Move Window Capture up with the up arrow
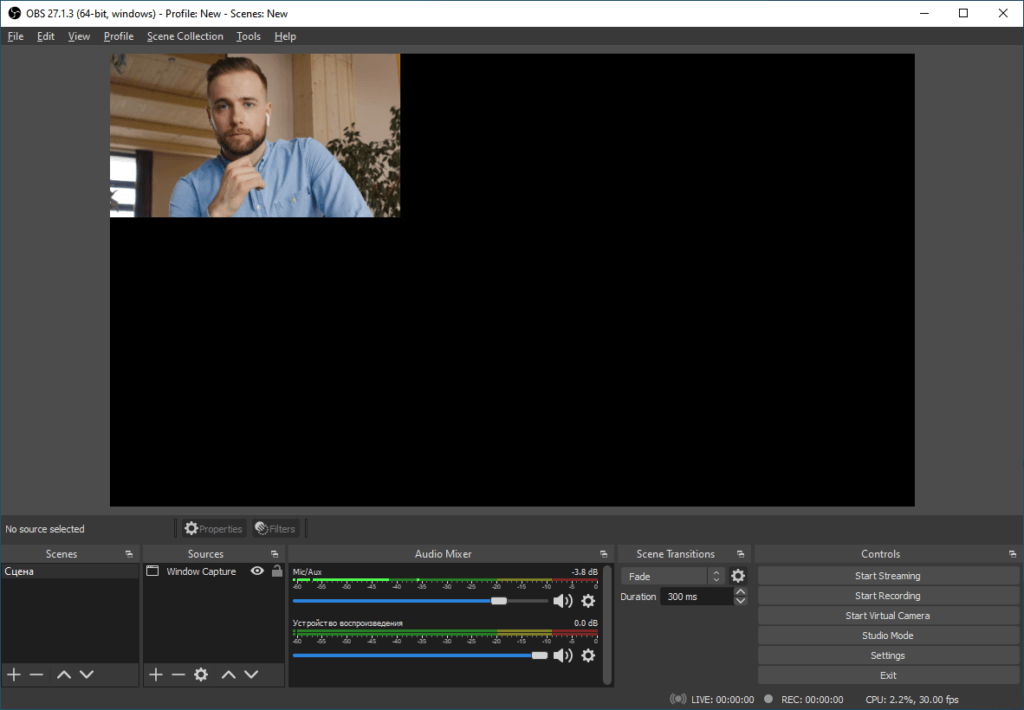The width and height of the screenshot is (1024, 710). pyautogui.click(x=228, y=674)
